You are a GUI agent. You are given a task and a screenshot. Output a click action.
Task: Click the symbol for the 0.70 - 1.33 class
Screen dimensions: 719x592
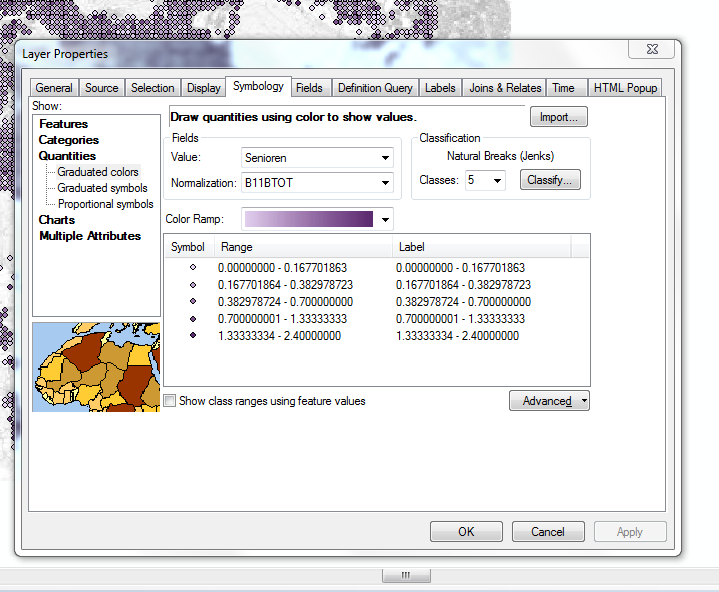pyautogui.click(x=192, y=319)
